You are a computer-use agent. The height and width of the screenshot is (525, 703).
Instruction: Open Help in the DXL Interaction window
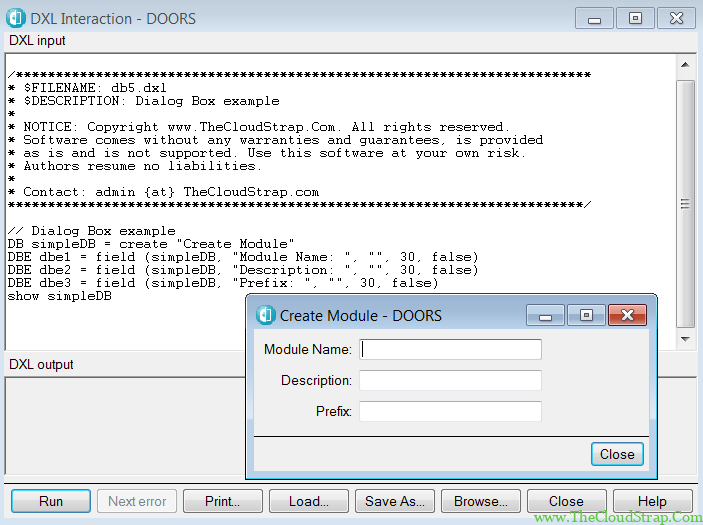652,501
